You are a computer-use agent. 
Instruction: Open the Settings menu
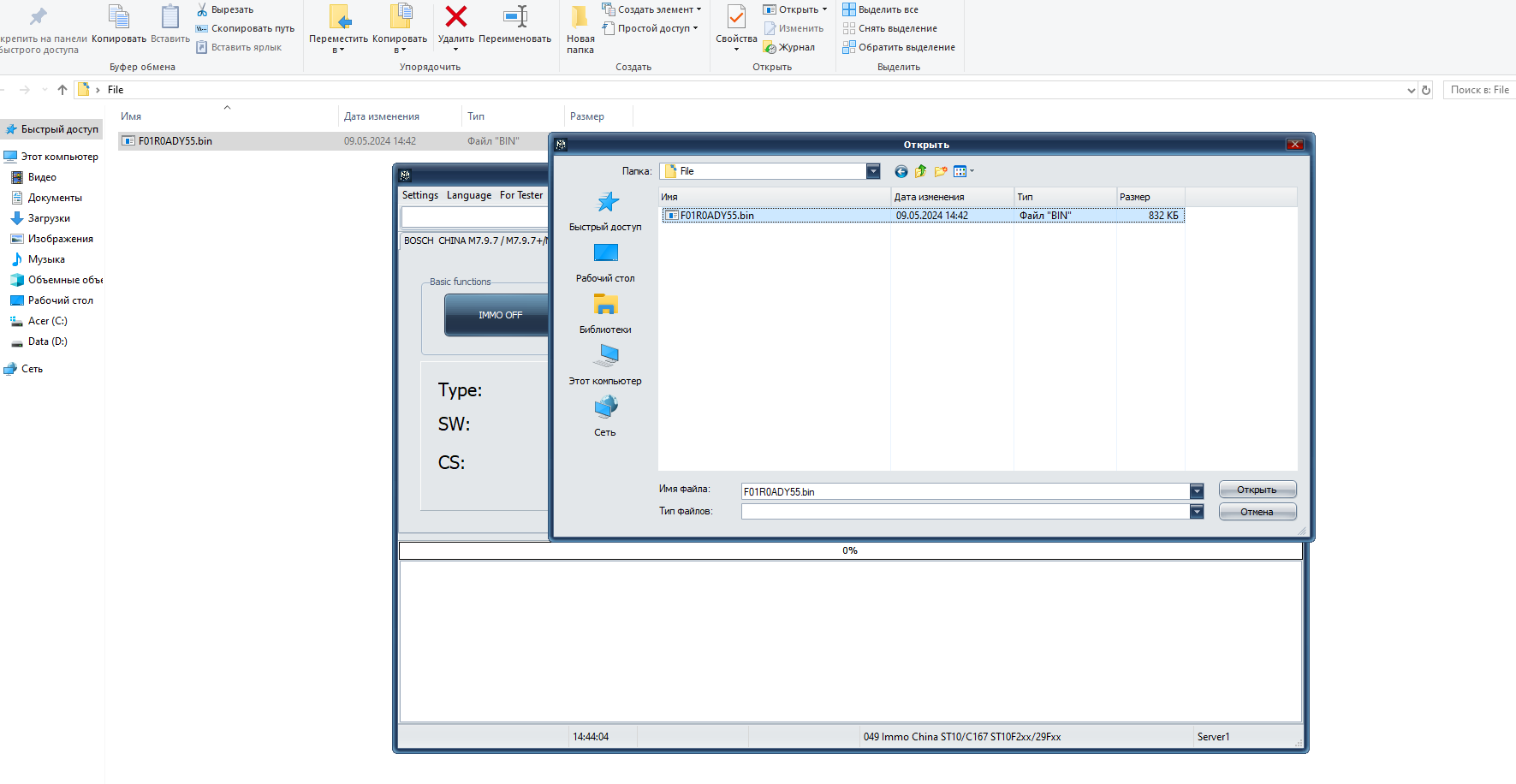[420, 195]
